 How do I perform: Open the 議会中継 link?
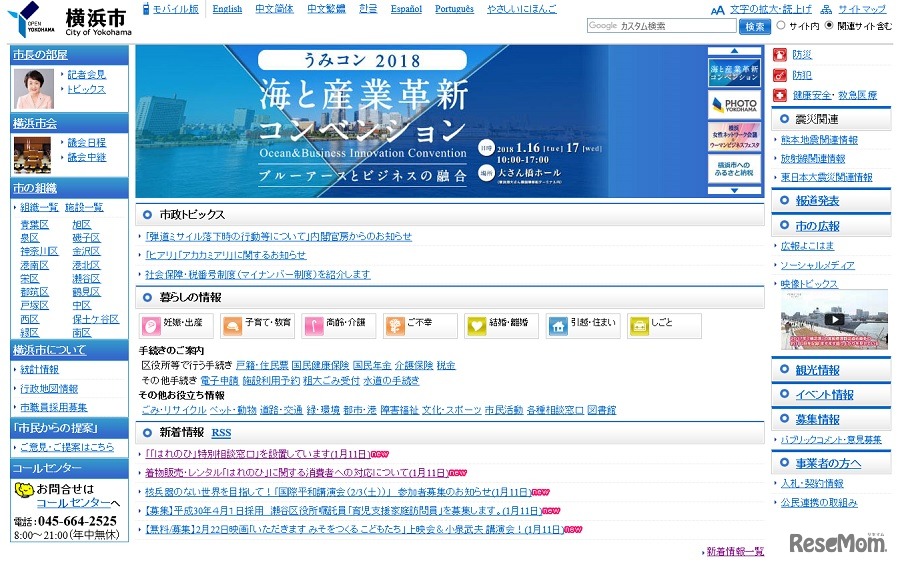tap(87, 157)
